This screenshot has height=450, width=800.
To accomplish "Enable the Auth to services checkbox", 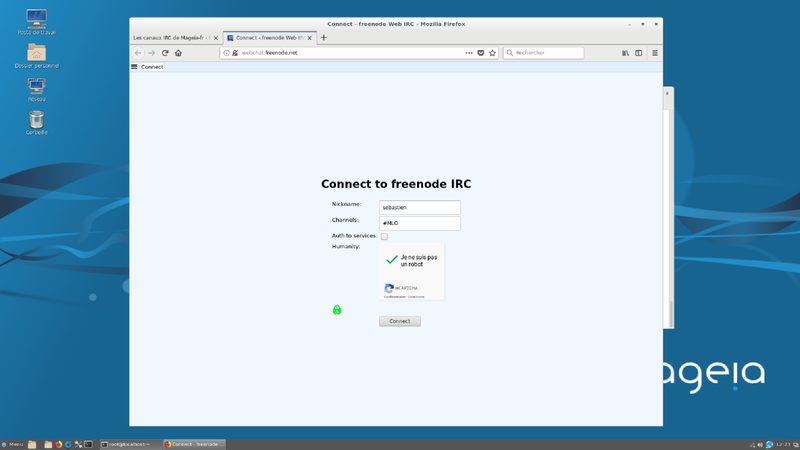I will [x=384, y=236].
